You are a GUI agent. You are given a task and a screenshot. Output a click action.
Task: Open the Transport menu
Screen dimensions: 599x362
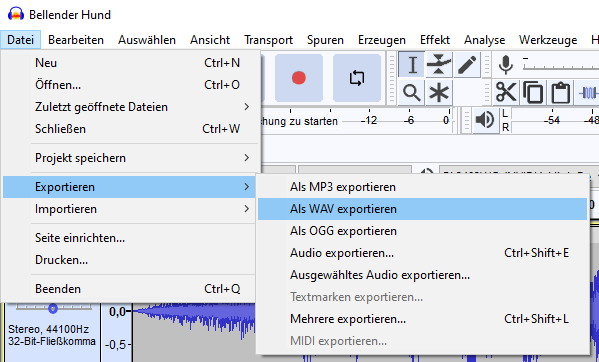[268, 40]
